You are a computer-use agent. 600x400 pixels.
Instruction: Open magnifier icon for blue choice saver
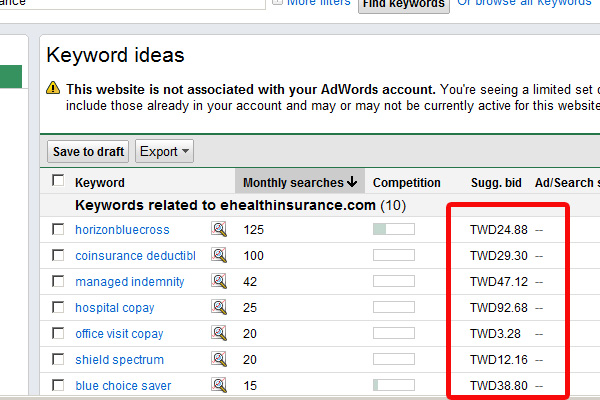click(x=219, y=385)
